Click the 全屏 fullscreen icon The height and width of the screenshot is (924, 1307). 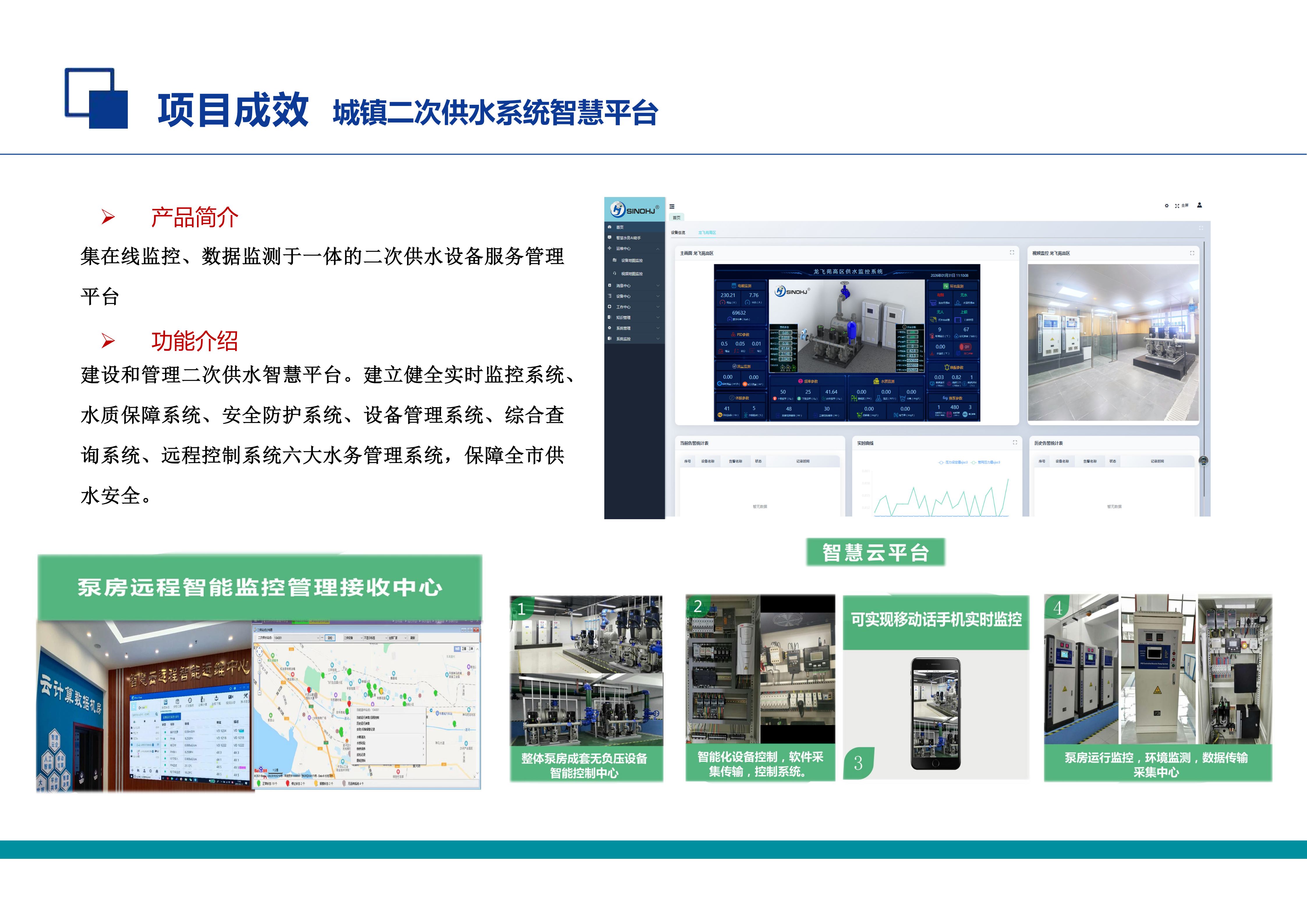[x=1178, y=205]
